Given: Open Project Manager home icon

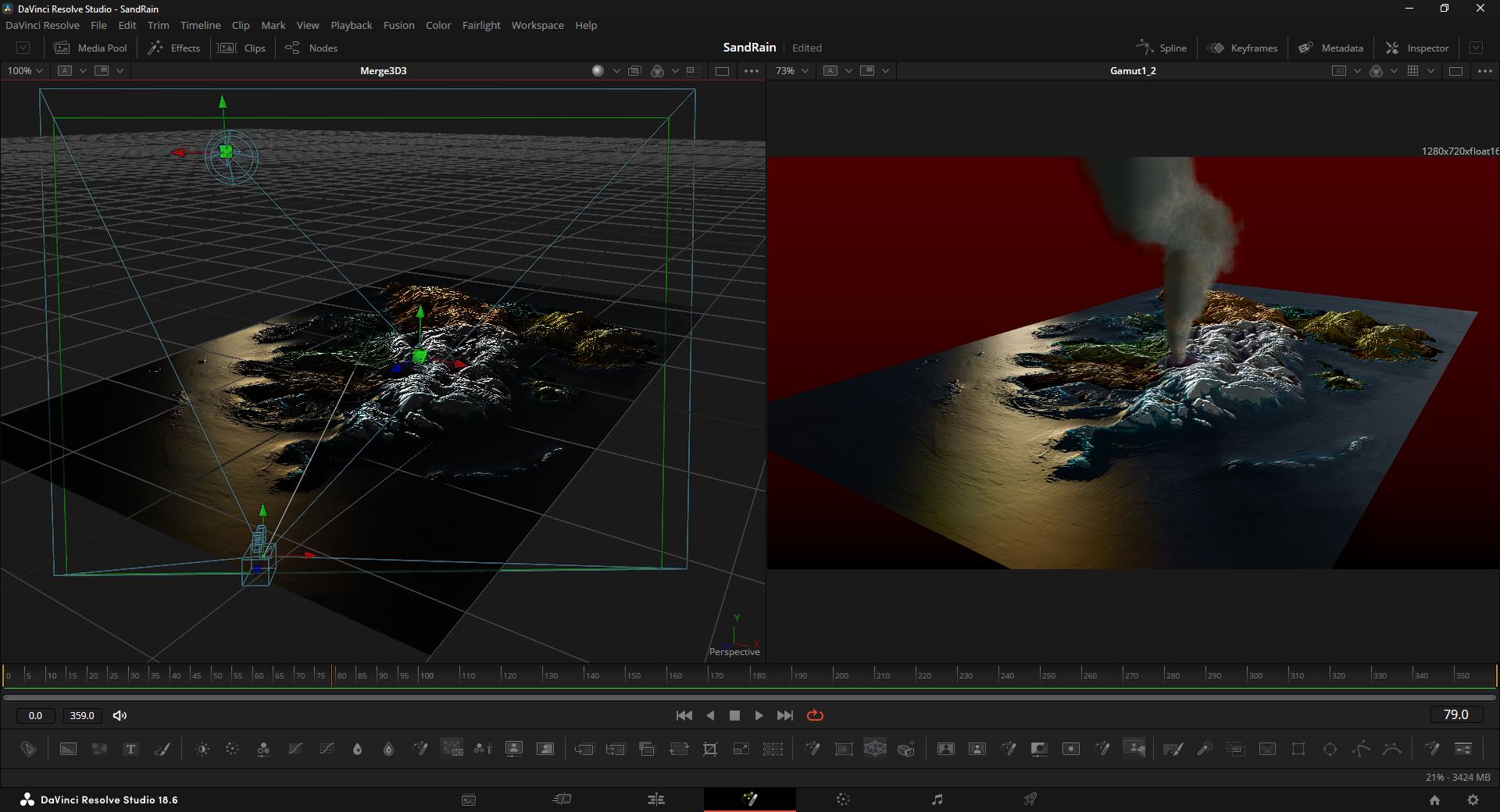Looking at the screenshot, I should (x=1434, y=800).
